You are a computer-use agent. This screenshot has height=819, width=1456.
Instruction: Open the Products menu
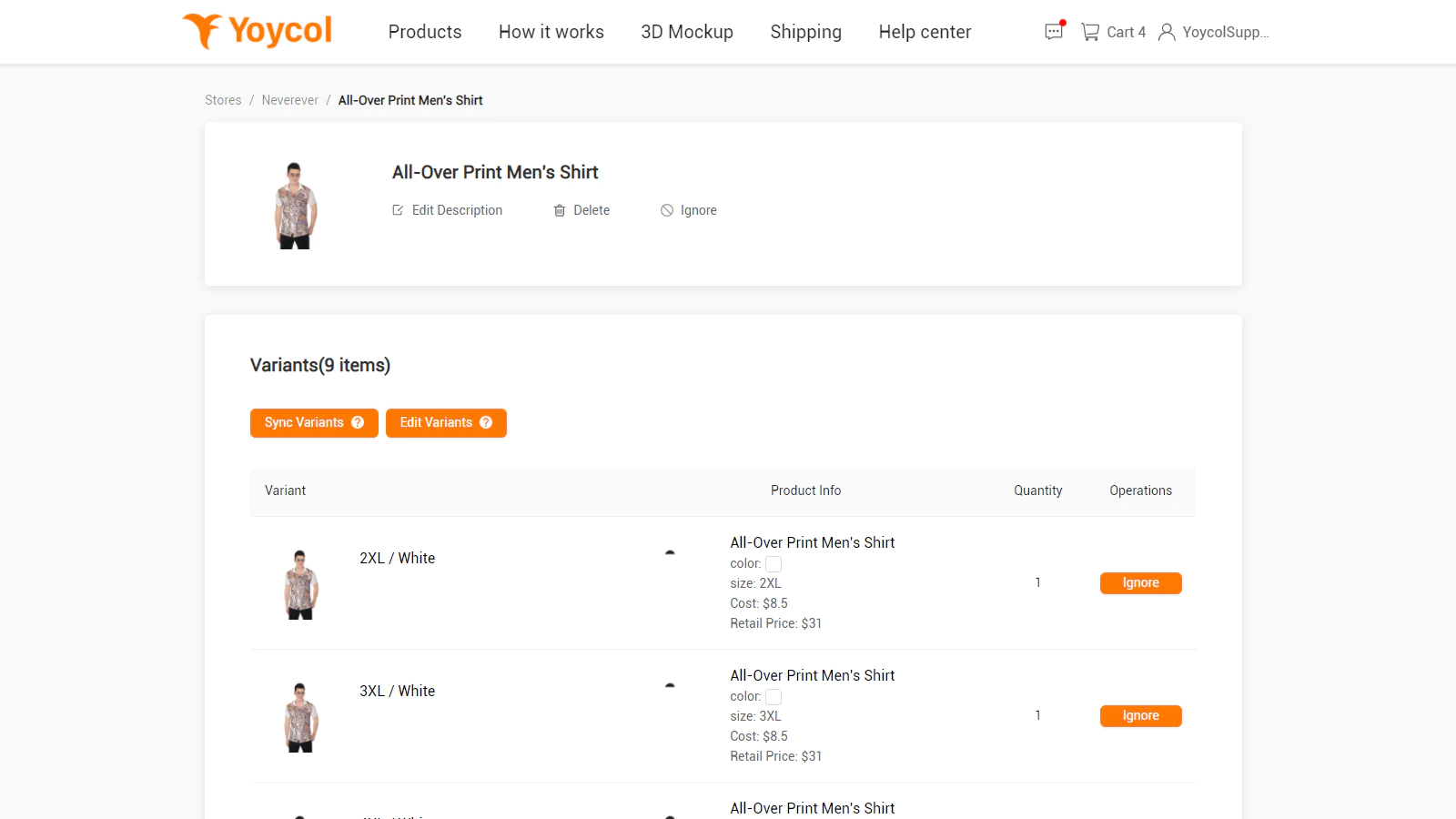(x=425, y=32)
